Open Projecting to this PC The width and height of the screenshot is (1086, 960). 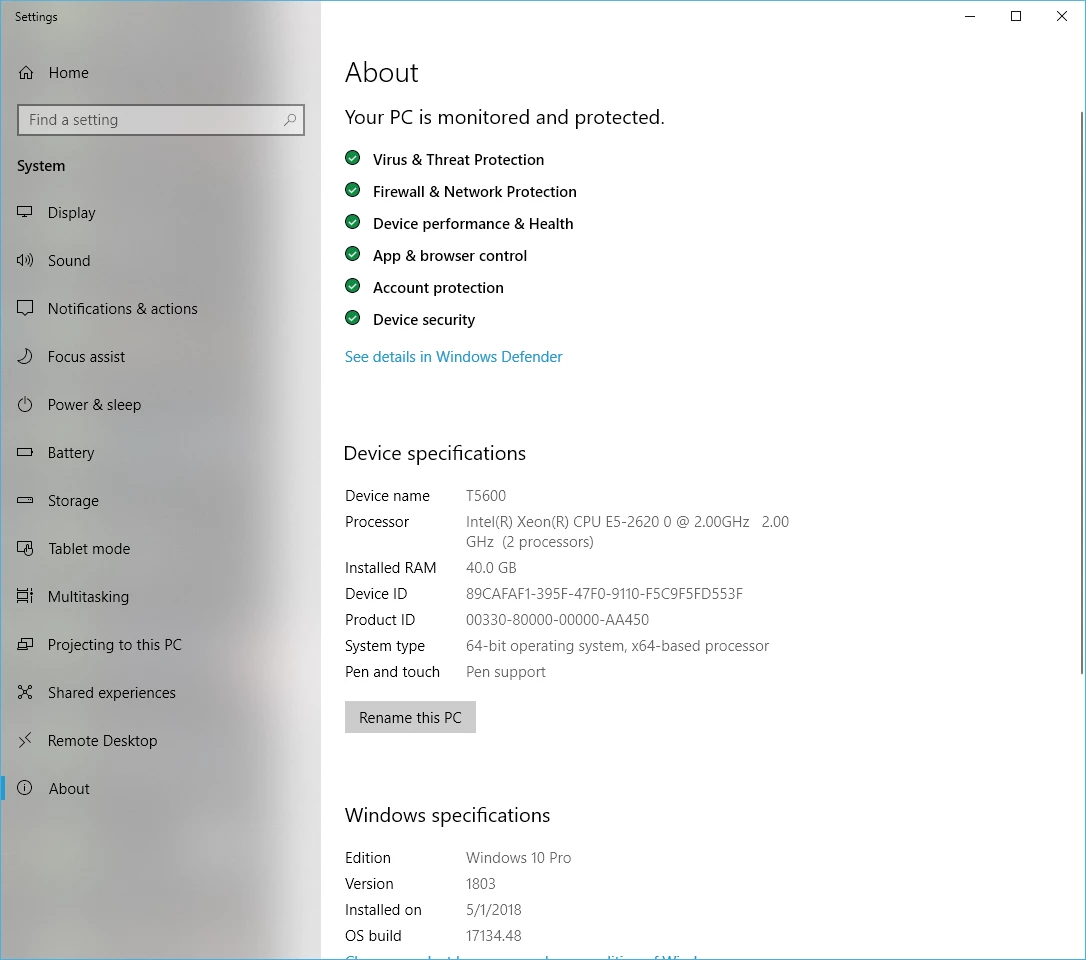coord(161,644)
